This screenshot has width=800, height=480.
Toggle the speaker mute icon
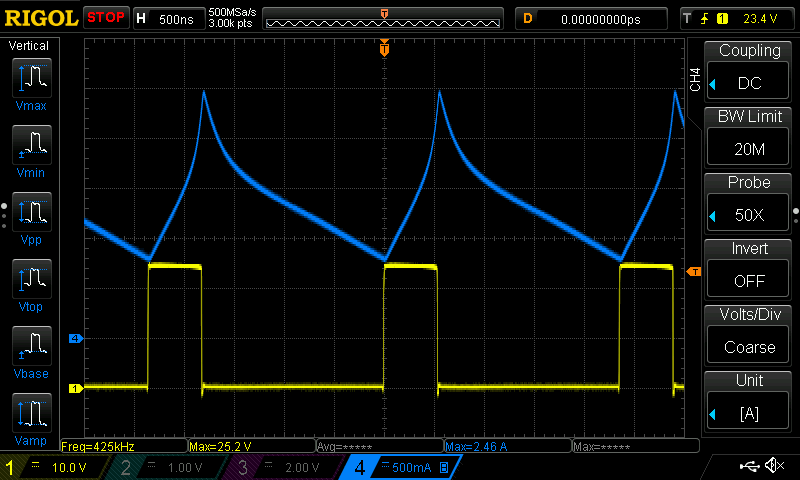pyautogui.click(x=774, y=466)
